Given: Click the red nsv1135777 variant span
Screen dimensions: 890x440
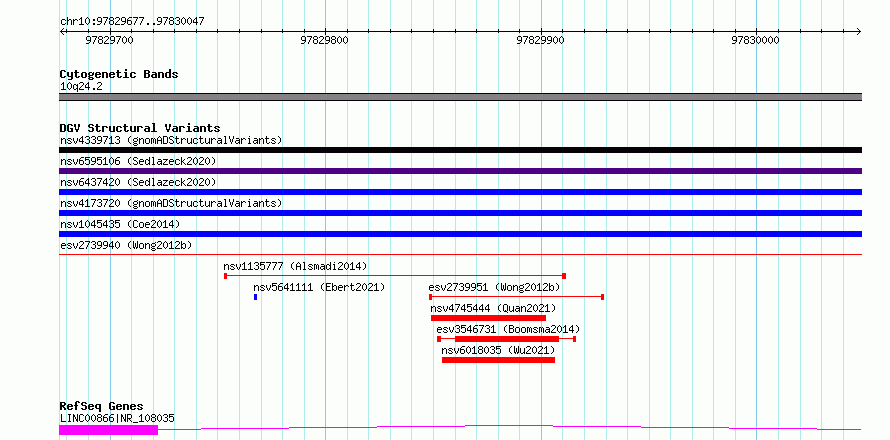Looking at the screenshot, I should click(x=395, y=276).
